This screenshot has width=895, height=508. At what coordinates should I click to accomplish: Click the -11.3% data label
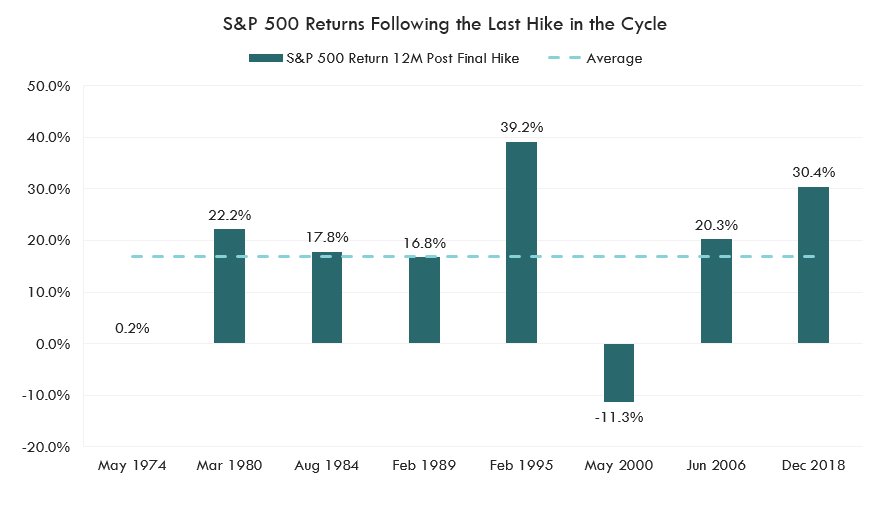[x=619, y=416]
